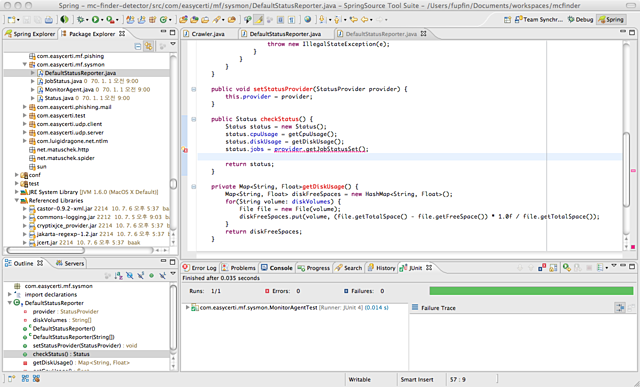Click the JUnit Scroll Lock icon
The height and width of the screenshot is (387, 640).
pos(553,268)
